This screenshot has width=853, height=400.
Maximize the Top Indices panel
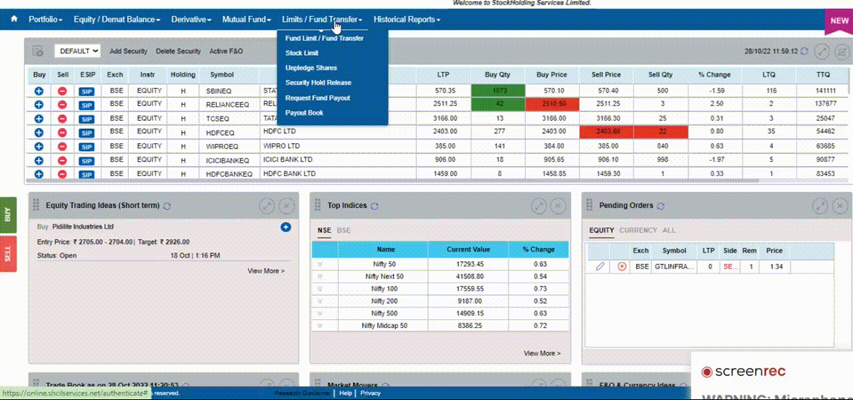[538, 205]
